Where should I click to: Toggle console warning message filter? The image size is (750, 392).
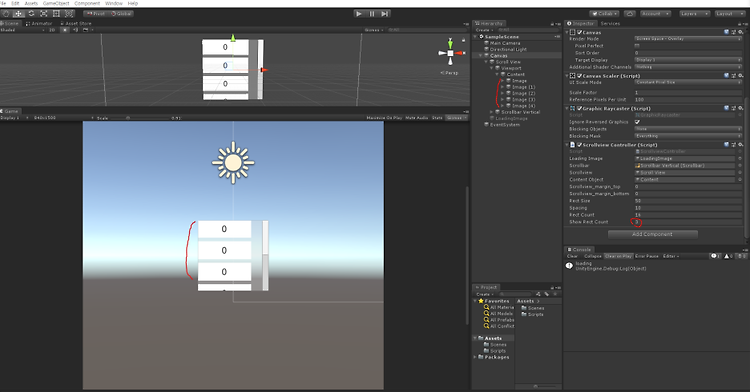pos(728,256)
